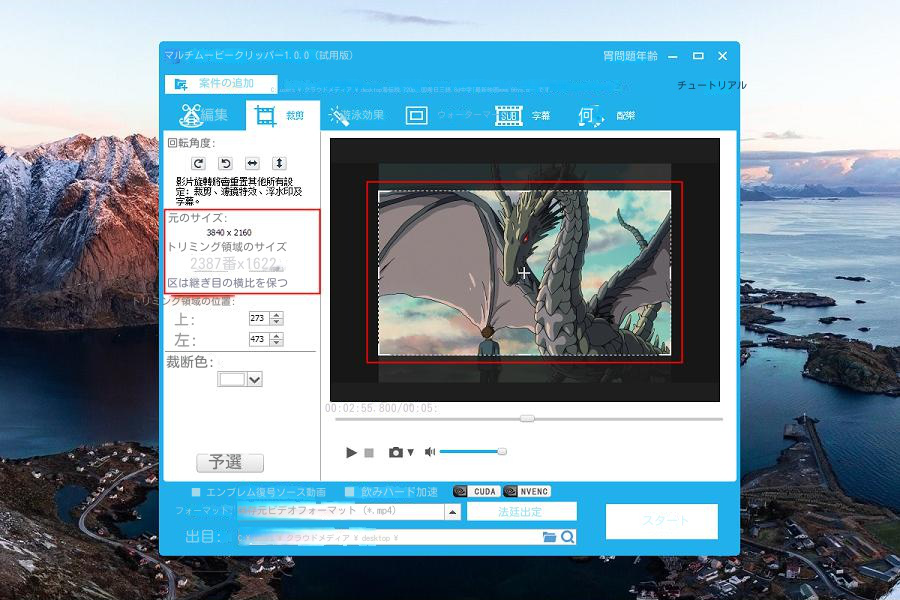900x600 pixels.
Task: Click the 胃問題年齢 link in the title bar
Action: pyautogui.click(x=630, y=56)
